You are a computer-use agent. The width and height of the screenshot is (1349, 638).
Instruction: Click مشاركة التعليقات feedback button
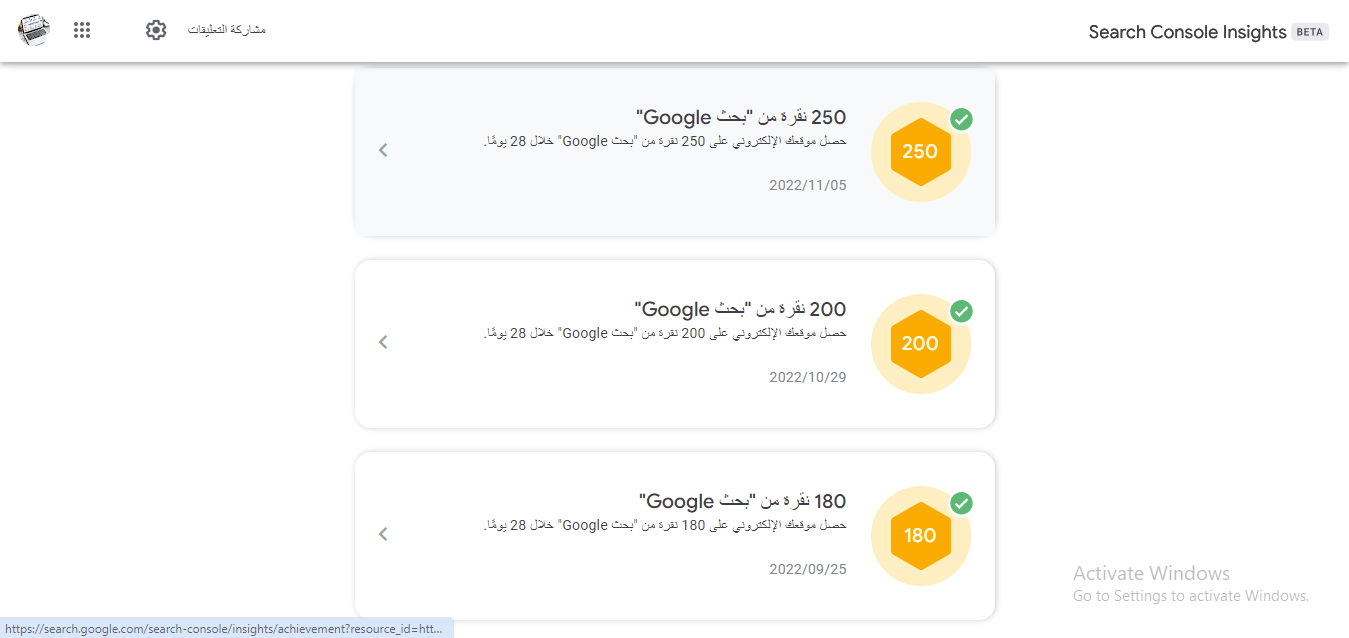[227, 30]
